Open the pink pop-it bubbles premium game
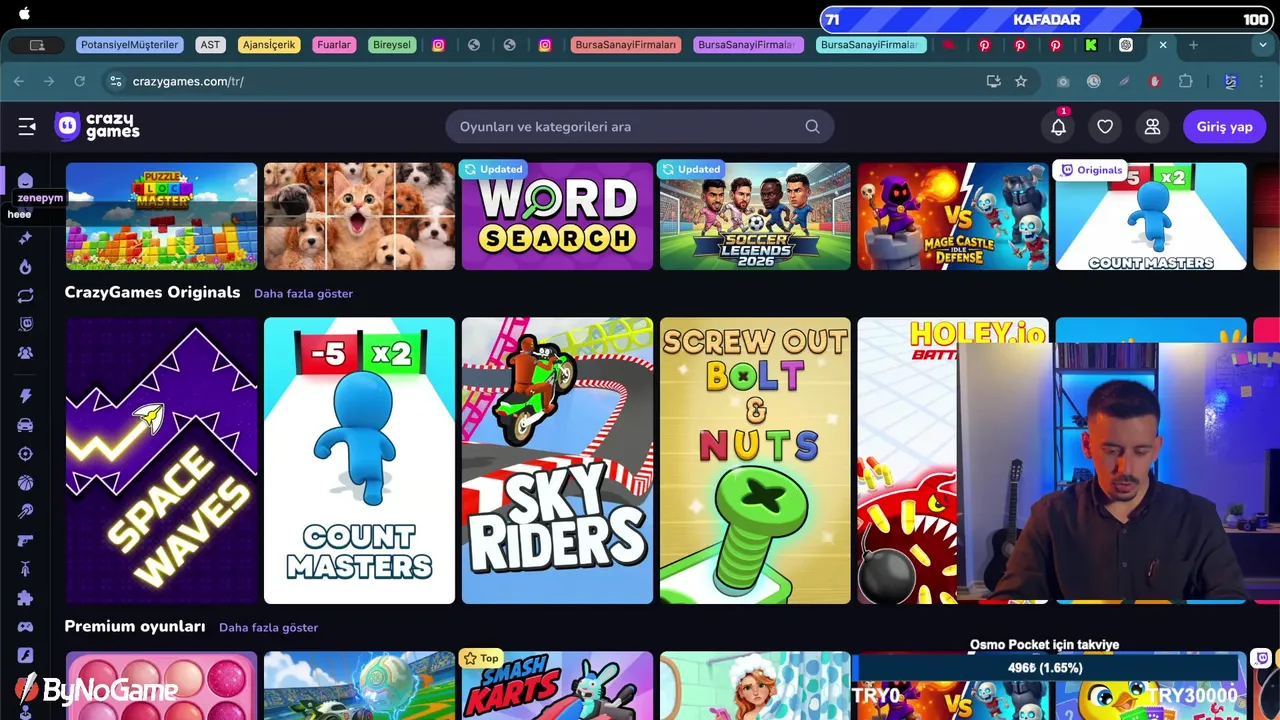The width and height of the screenshot is (1280, 720). point(161,685)
